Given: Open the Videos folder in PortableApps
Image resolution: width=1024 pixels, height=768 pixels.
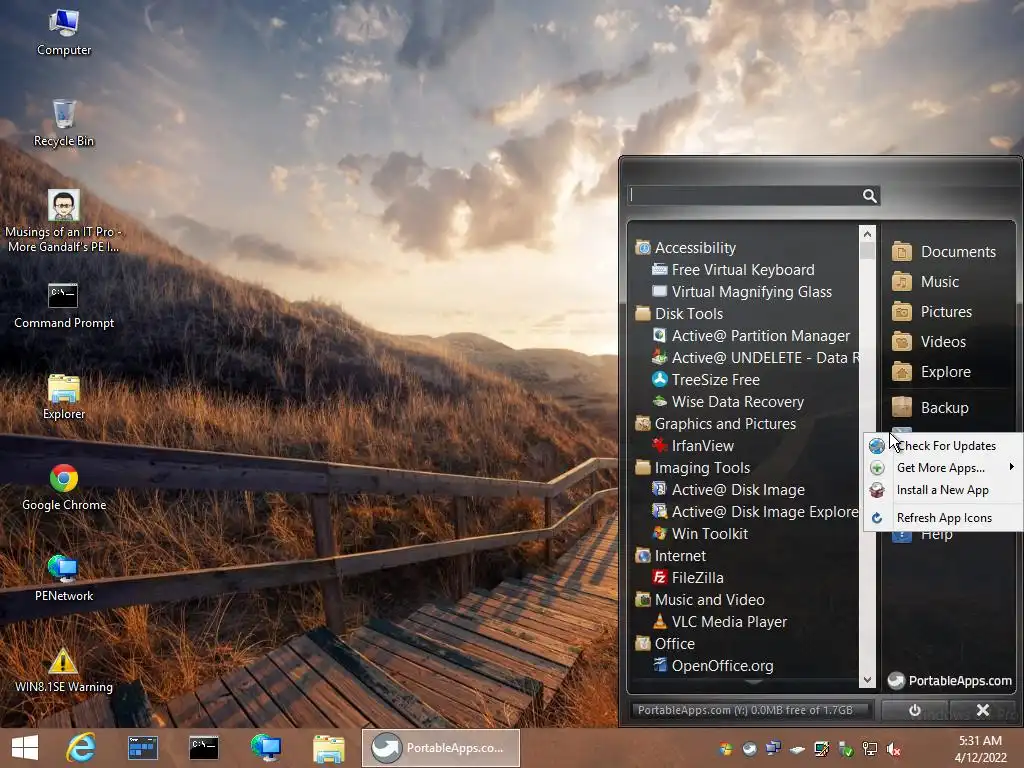Looking at the screenshot, I should [x=929, y=342].
